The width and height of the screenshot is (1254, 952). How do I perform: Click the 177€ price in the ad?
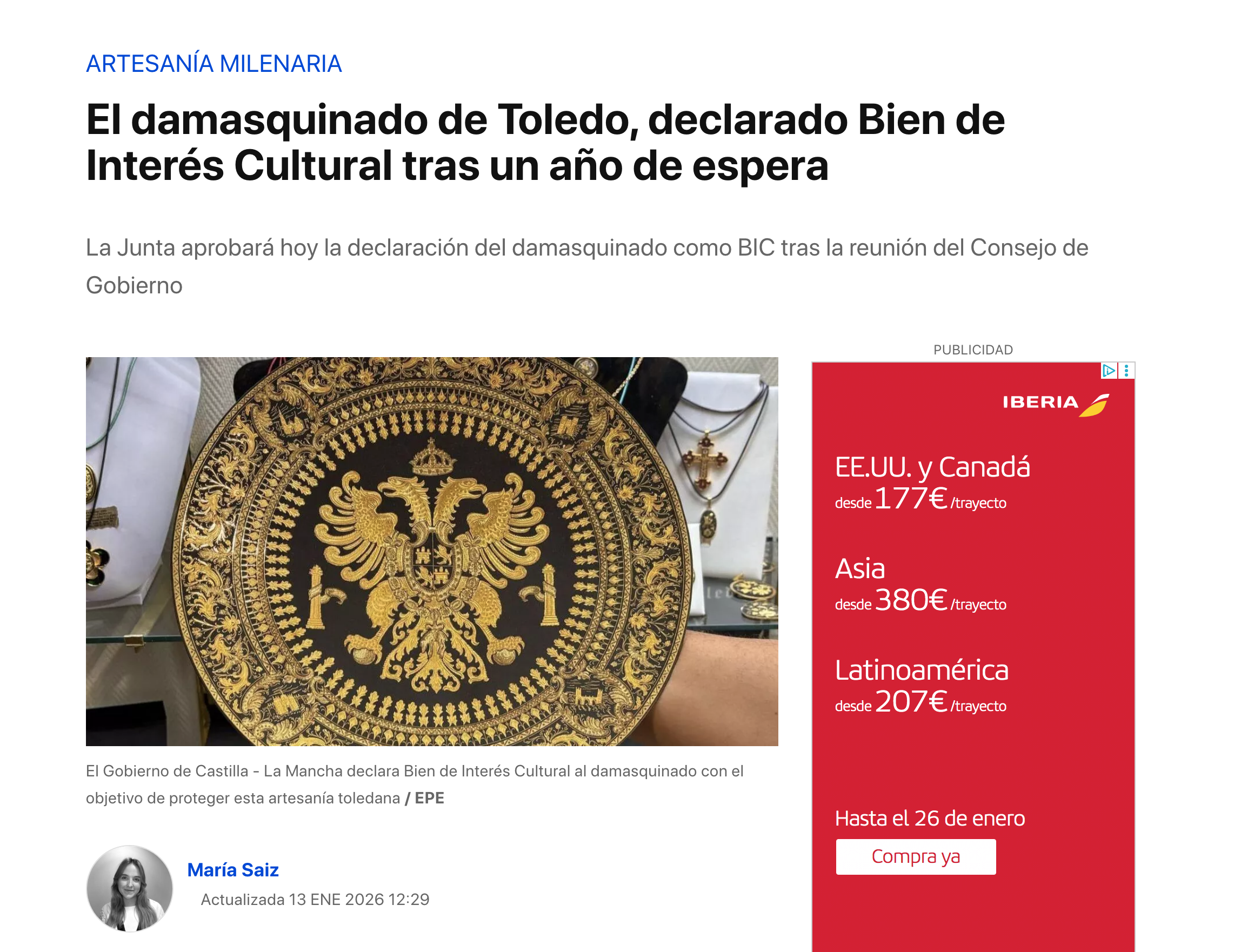pyautogui.click(x=911, y=499)
